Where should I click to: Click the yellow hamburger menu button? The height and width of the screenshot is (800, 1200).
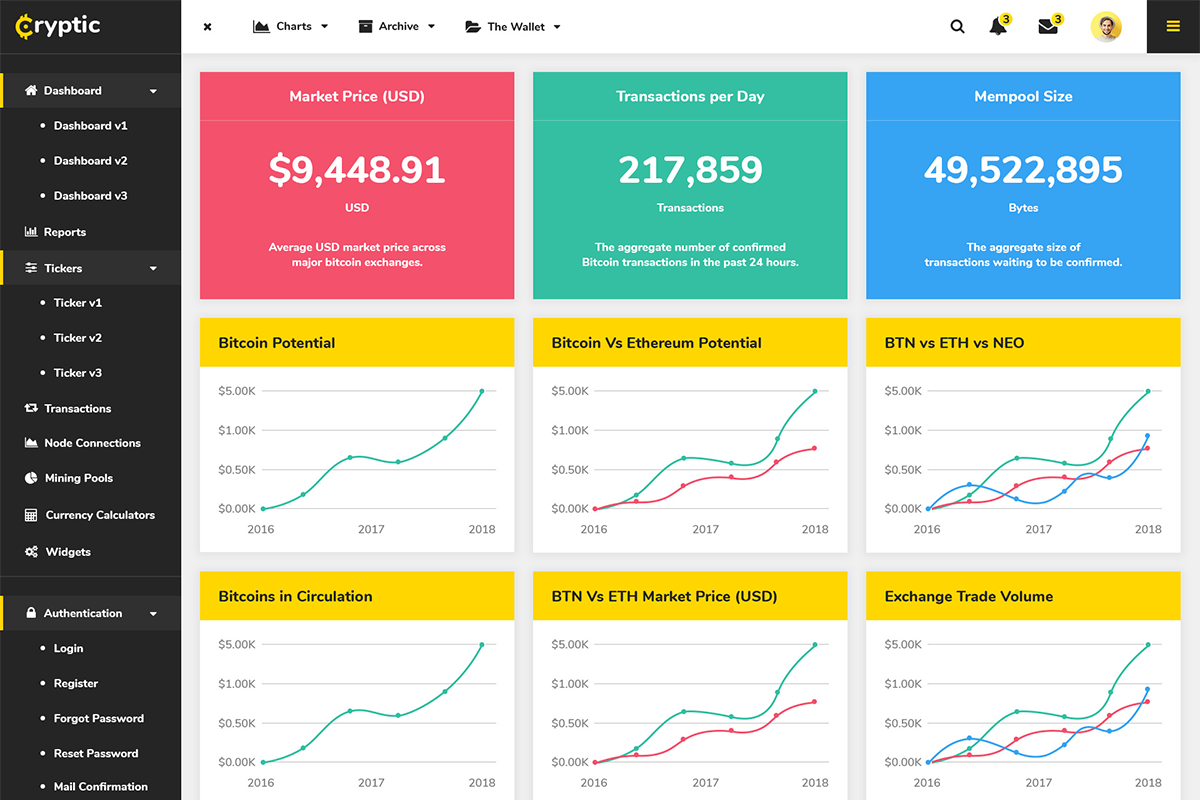[1173, 27]
